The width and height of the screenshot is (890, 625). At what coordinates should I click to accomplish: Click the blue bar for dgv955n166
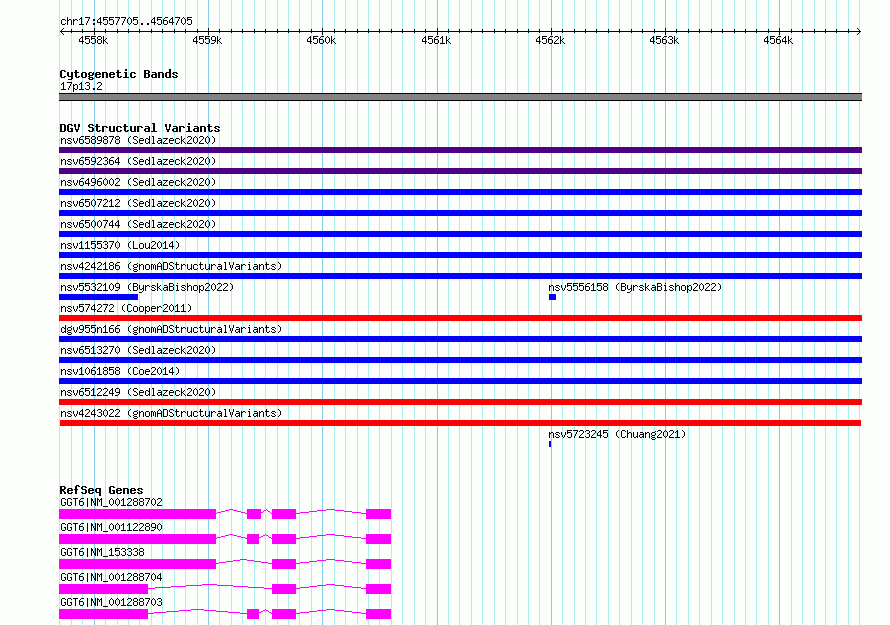460,339
